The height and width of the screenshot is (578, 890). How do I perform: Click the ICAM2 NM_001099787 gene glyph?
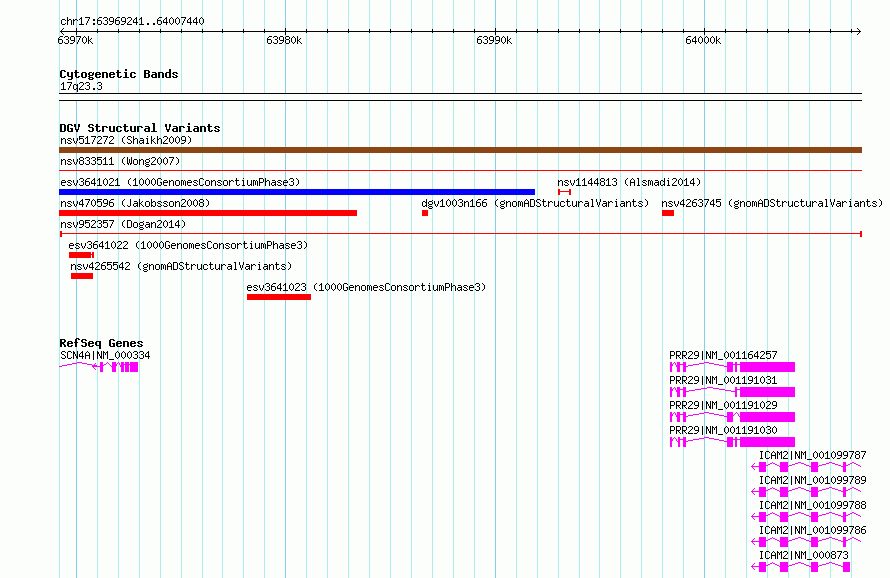pos(806,467)
